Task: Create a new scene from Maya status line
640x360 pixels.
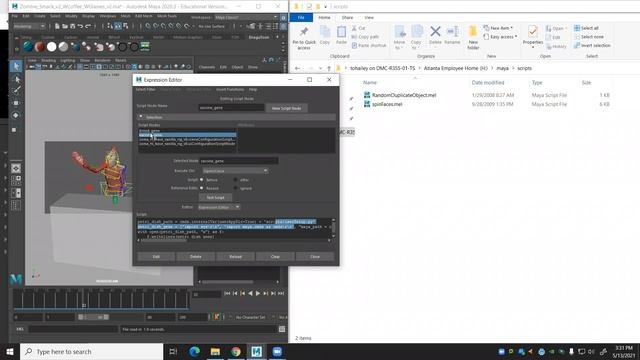Action: pyautogui.click(x=57, y=26)
